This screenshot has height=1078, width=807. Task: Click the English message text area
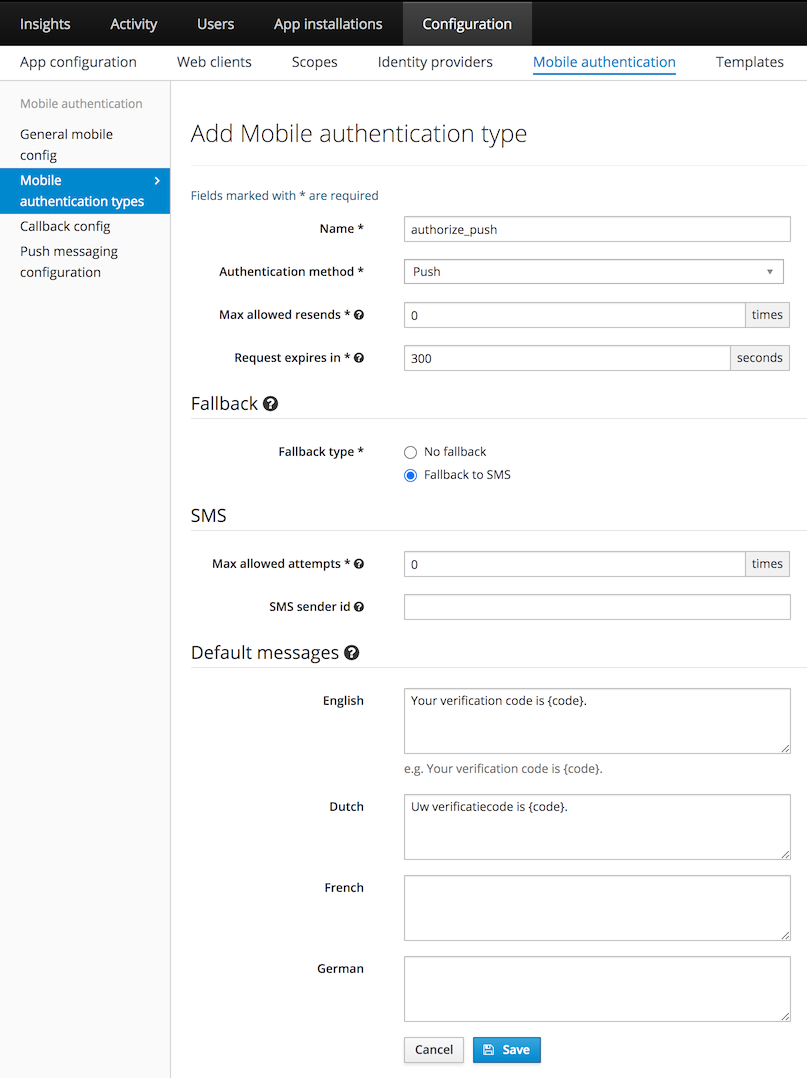click(597, 720)
